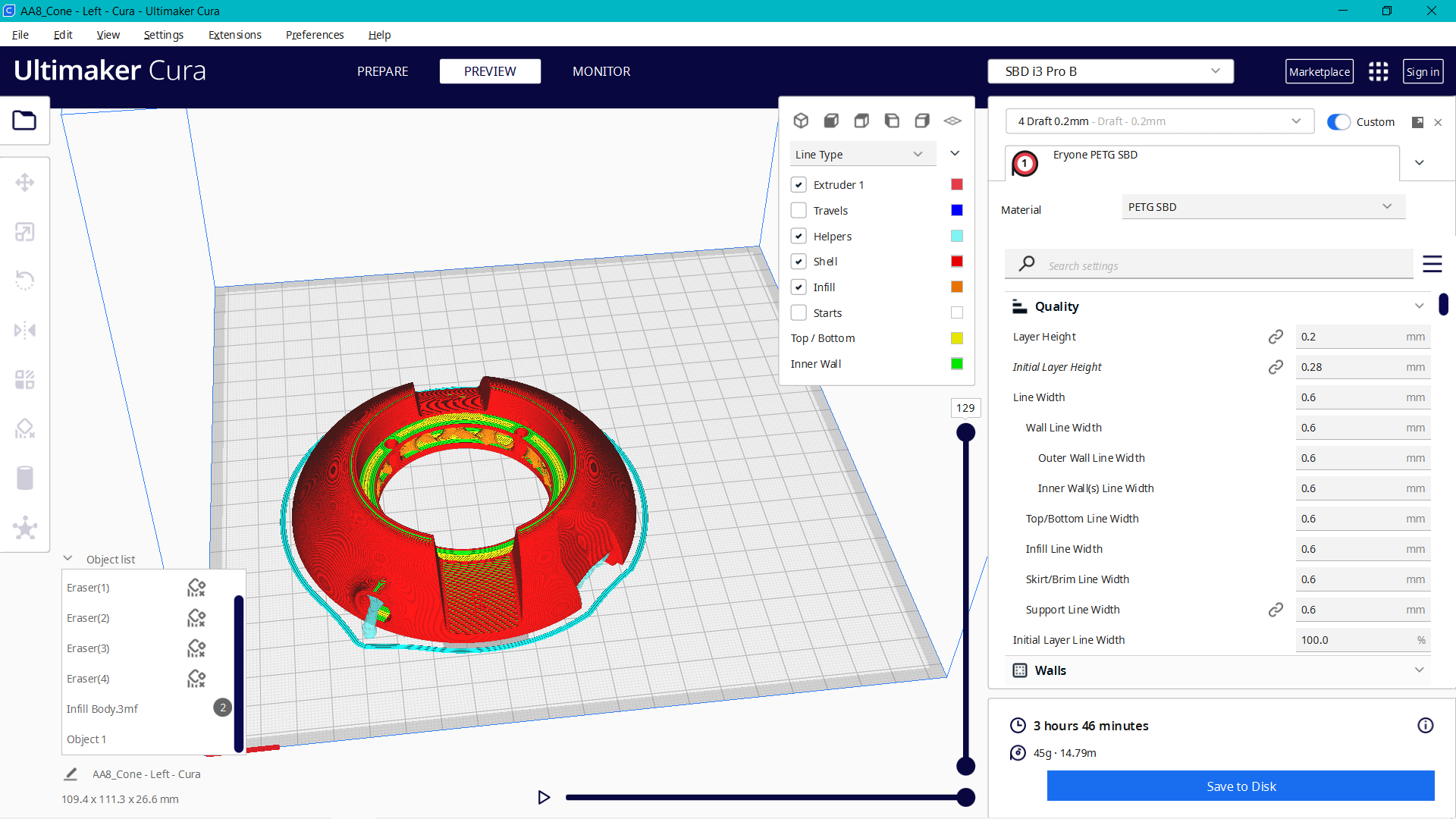Activate the Support Blocker tool
The image size is (1456, 819).
point(25,428)
